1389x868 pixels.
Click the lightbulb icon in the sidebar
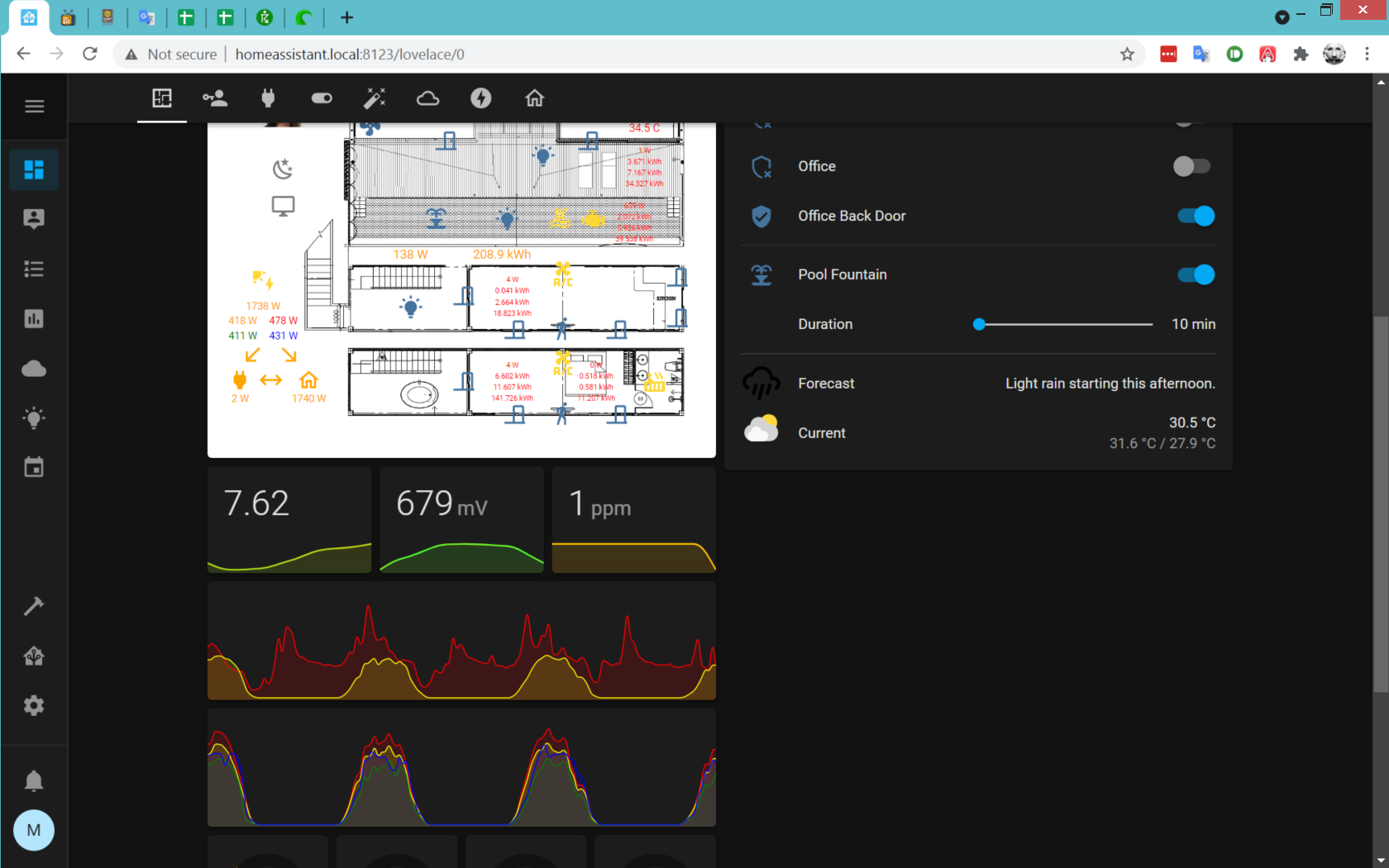click(34, 418)
